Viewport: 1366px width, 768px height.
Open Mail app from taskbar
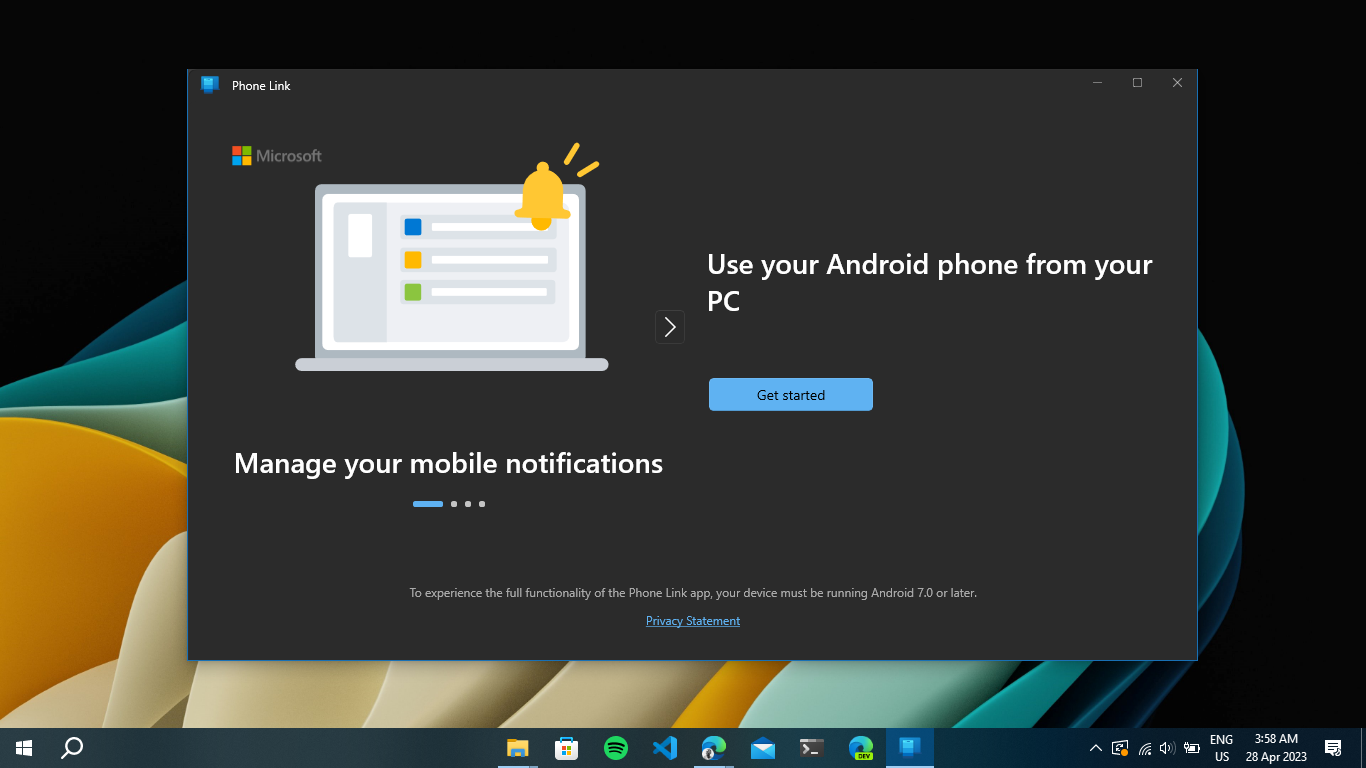coord(763,748)
